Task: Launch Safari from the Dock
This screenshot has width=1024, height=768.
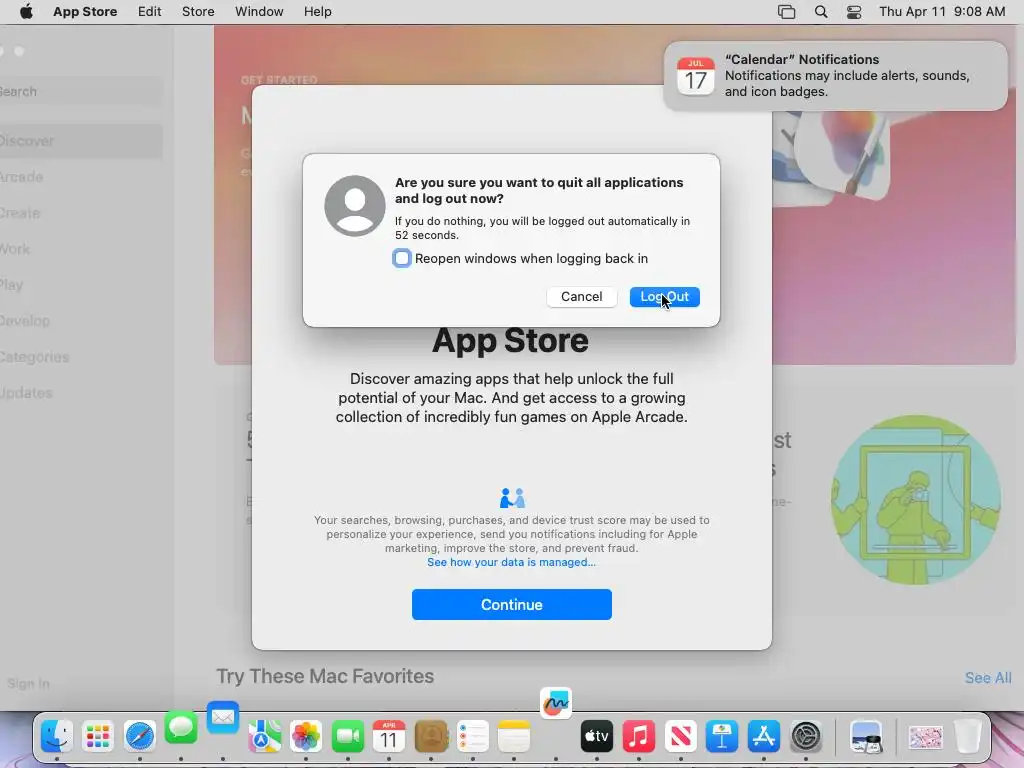Action: (140, 737)
